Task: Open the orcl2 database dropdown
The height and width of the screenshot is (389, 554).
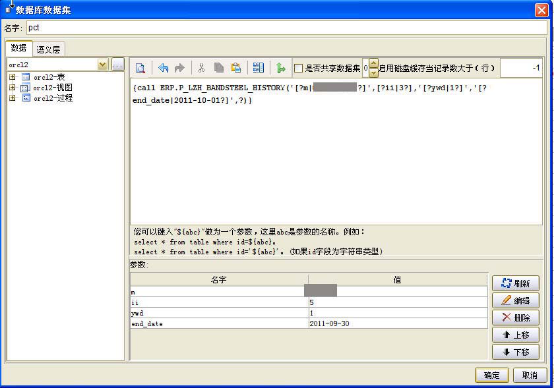Action: [102, 65]
